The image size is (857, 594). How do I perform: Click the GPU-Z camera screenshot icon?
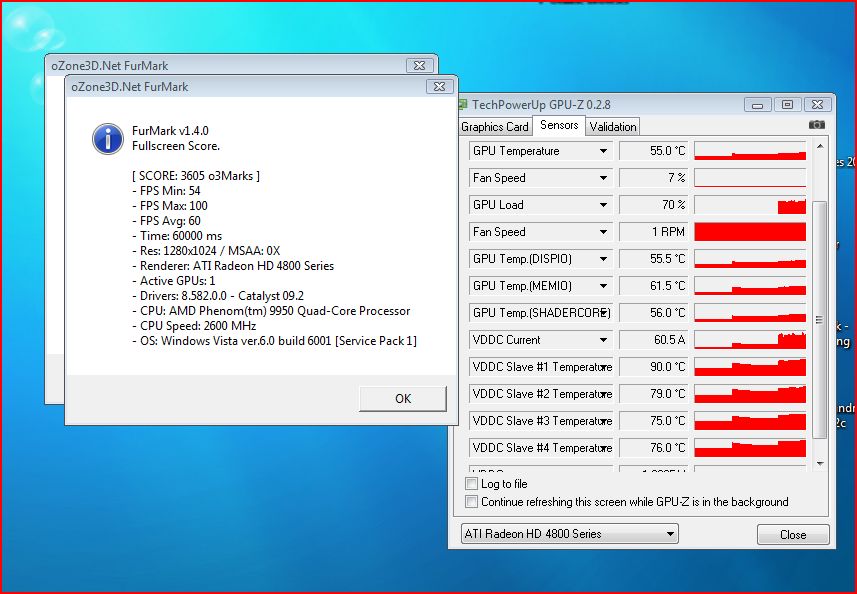pos(817,125)
